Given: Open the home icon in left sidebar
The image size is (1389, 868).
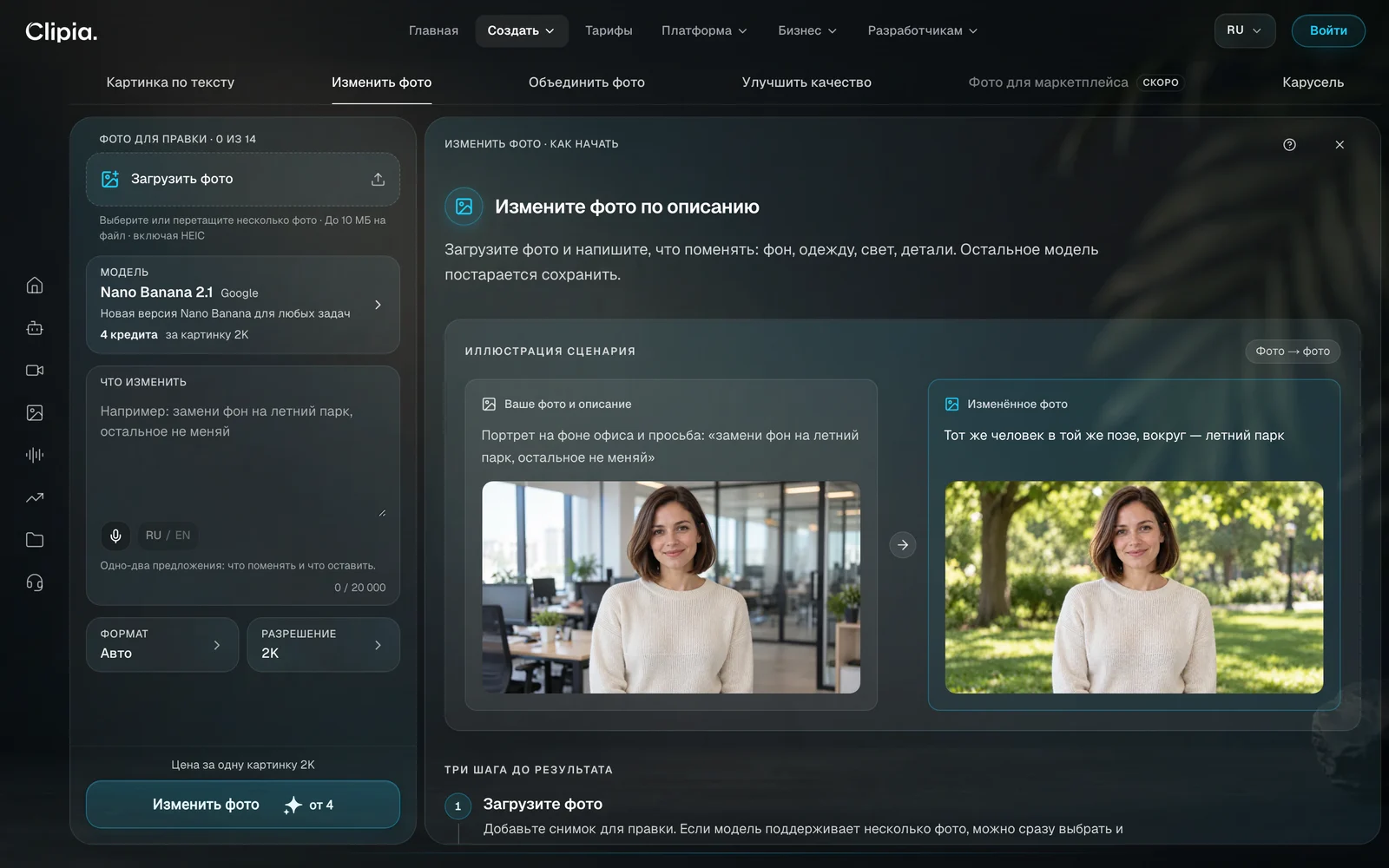Looking at the screenshot, I should pyautogui.click(x=35, y=286).
